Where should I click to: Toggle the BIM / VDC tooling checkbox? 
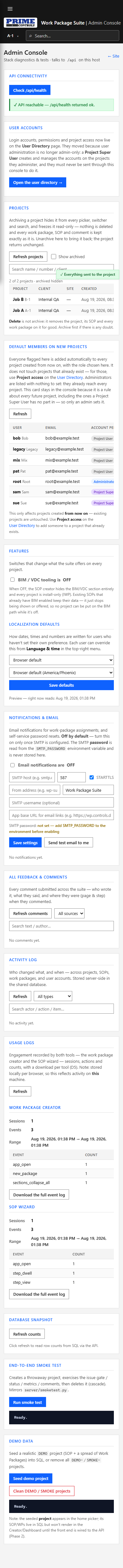click(12, 579)
